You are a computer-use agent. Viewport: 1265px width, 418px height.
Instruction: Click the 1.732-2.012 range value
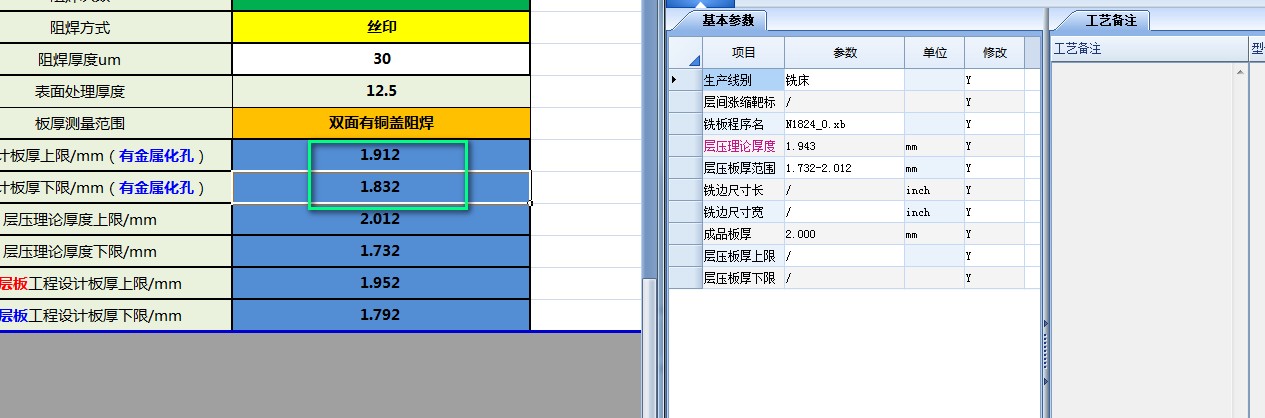coord(844,167)
